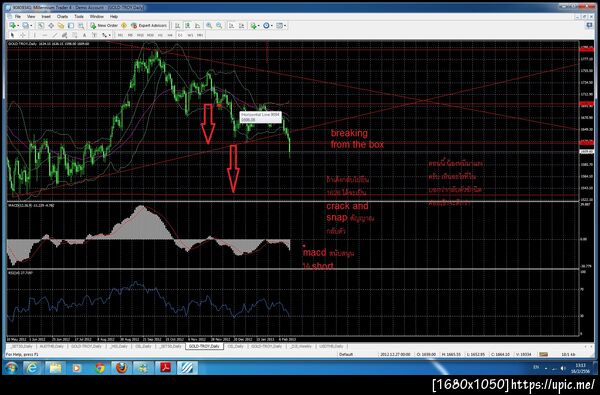Switch timeframe to W1
The image size is (600, 395).
pyautogui.click(x=190, y=35)
